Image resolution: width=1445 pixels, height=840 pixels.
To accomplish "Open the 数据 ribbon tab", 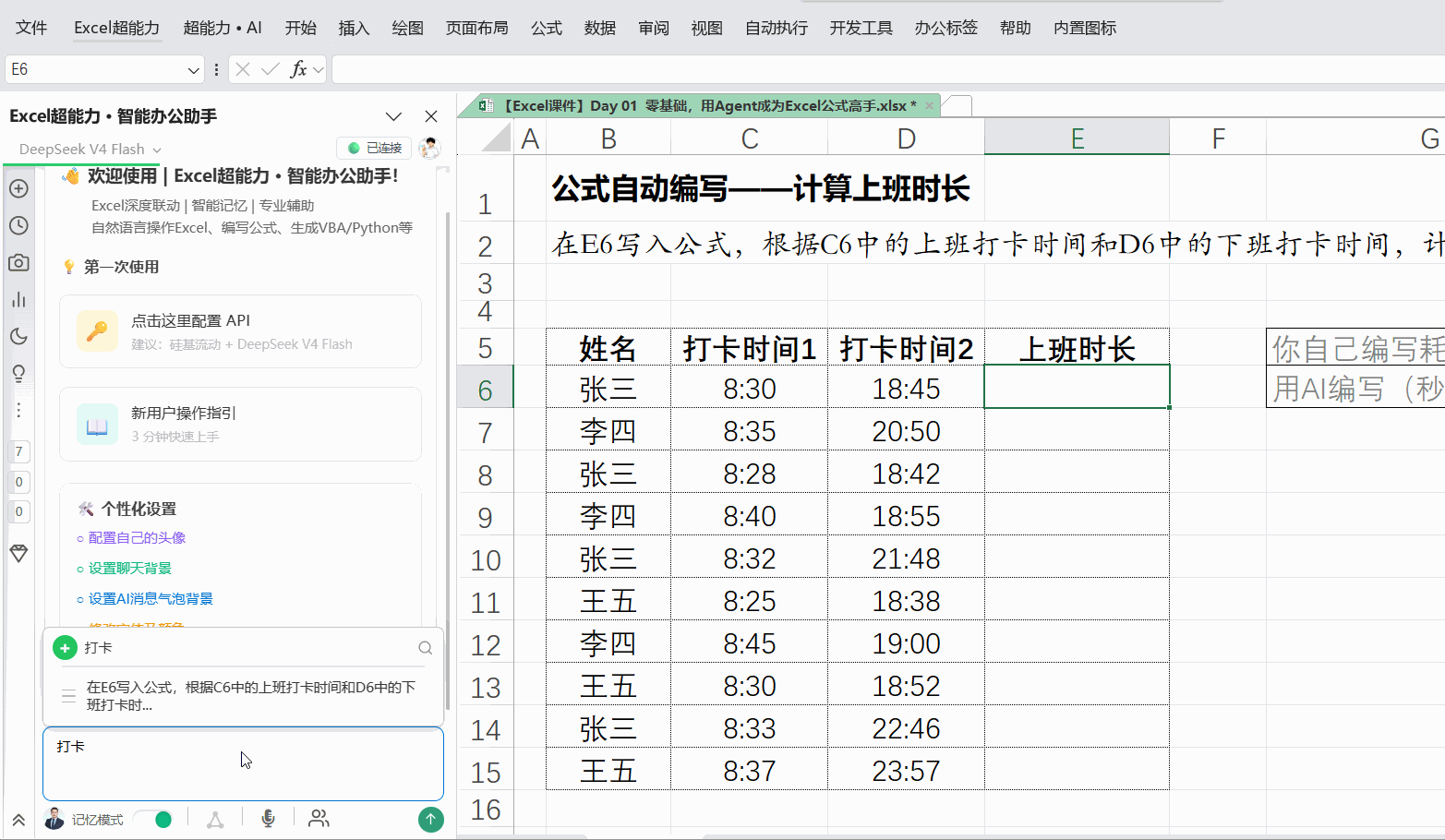I will [x=600, y=28].
